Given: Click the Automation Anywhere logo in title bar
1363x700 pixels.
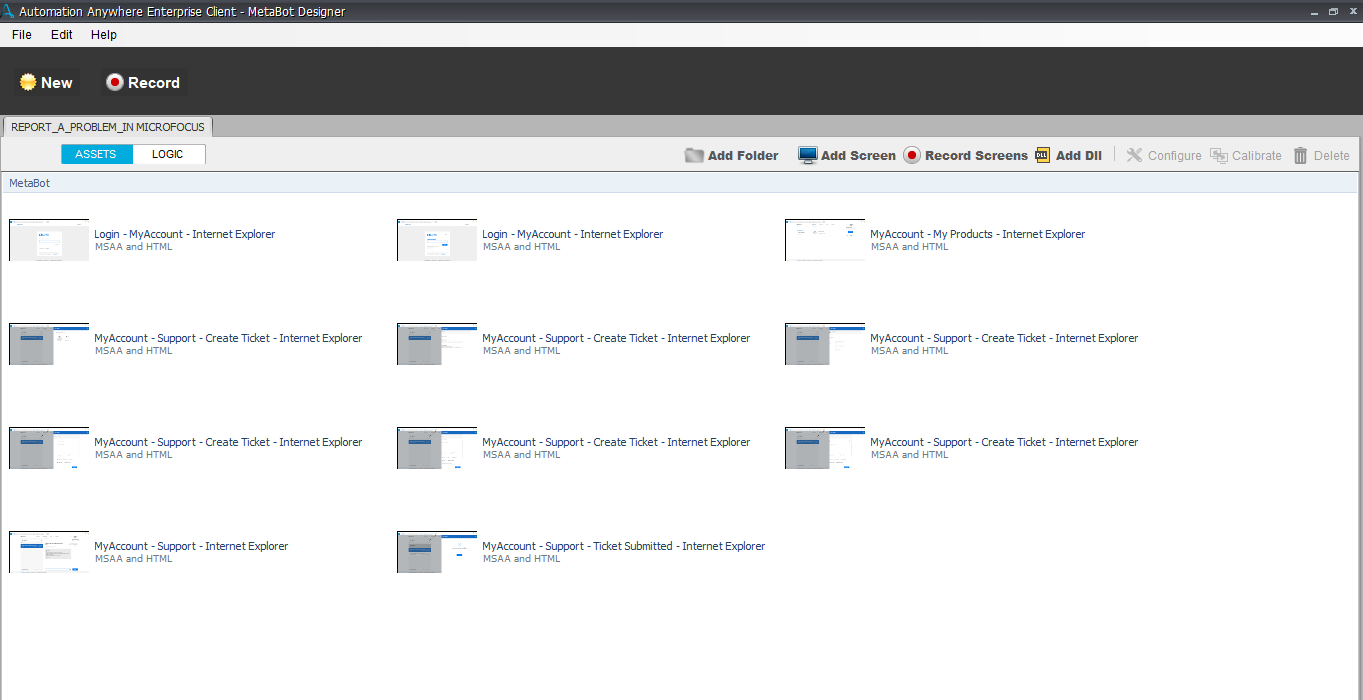Looking at the screenshot, I should coord(8,11).
